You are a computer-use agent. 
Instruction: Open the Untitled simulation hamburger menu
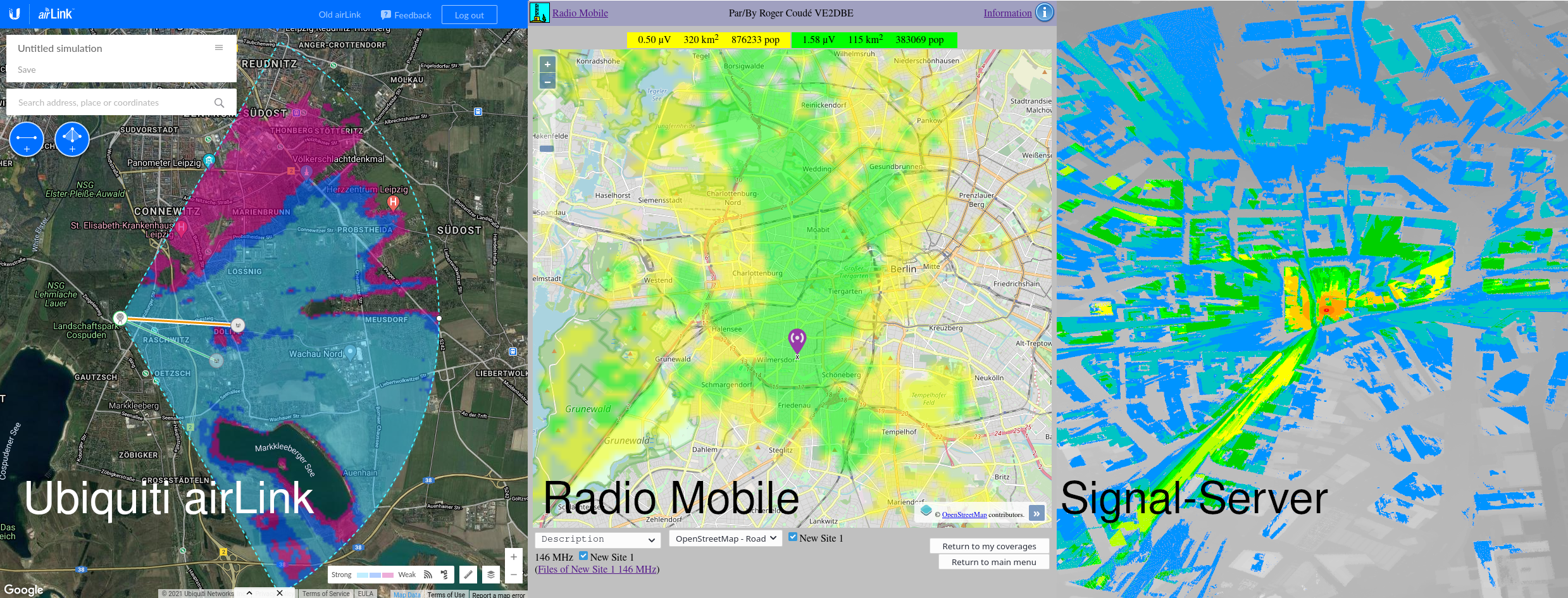tap(219, 48)
